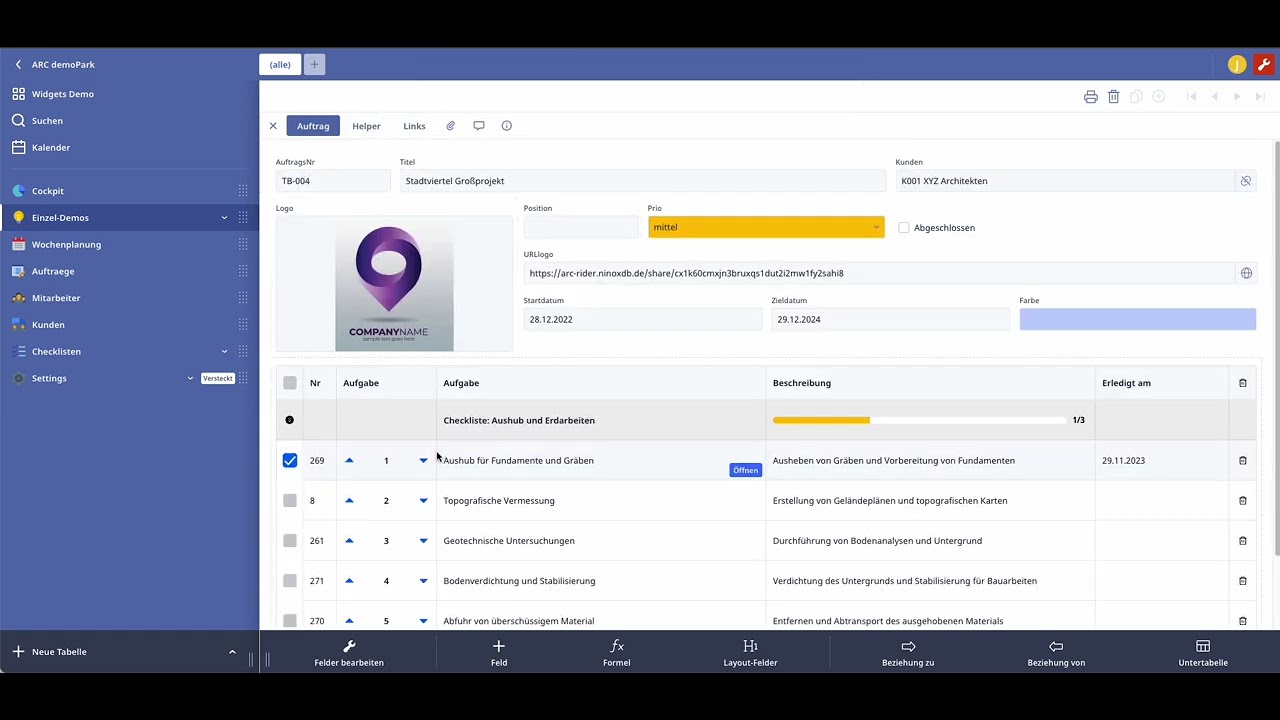Toggle the red wrench edit mode
The image size is (1280, 720).
click(1264, 65)
